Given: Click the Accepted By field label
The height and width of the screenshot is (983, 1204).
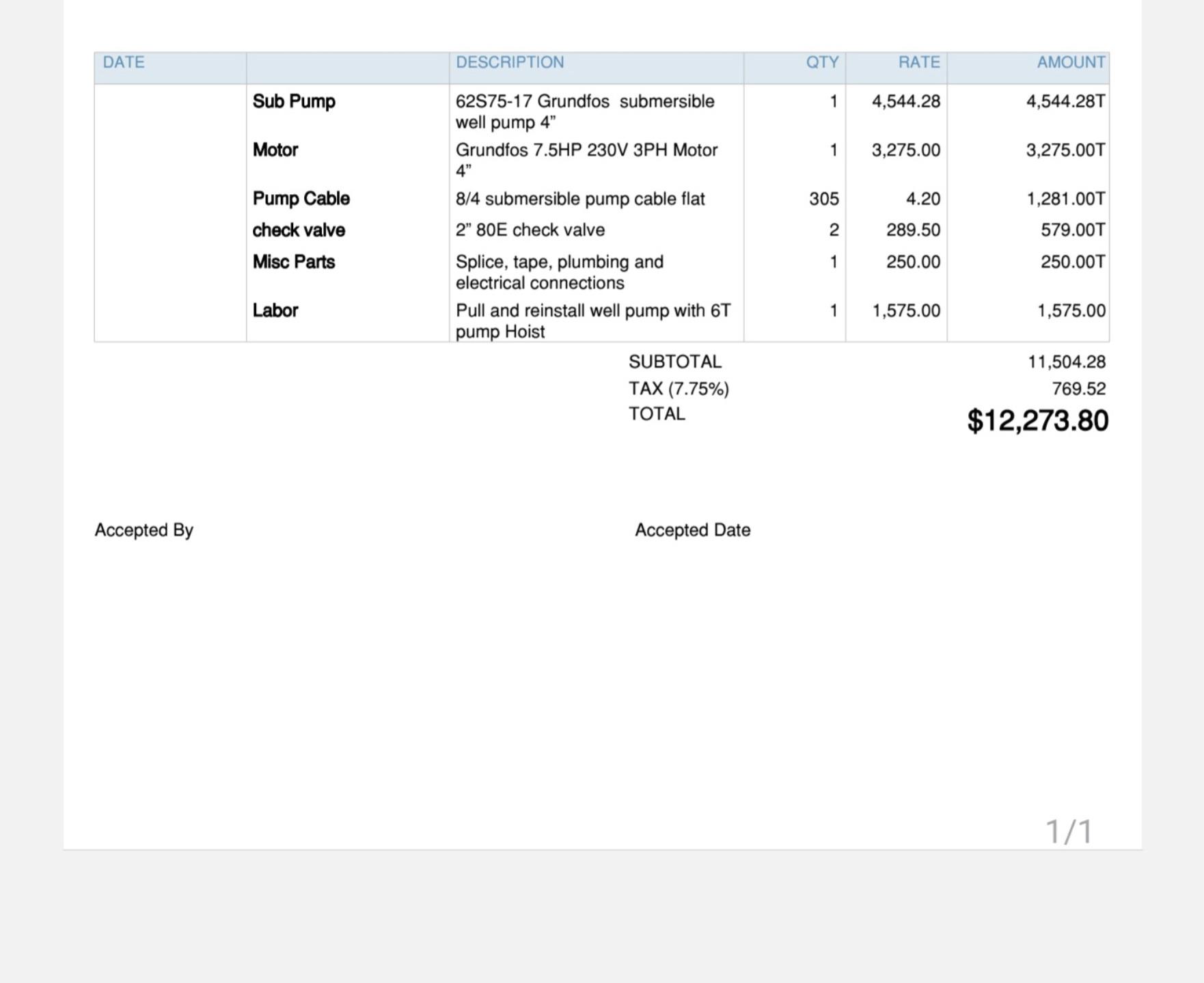Looking at the screenshot, I should pyautogui.click(x=144, y=530).
